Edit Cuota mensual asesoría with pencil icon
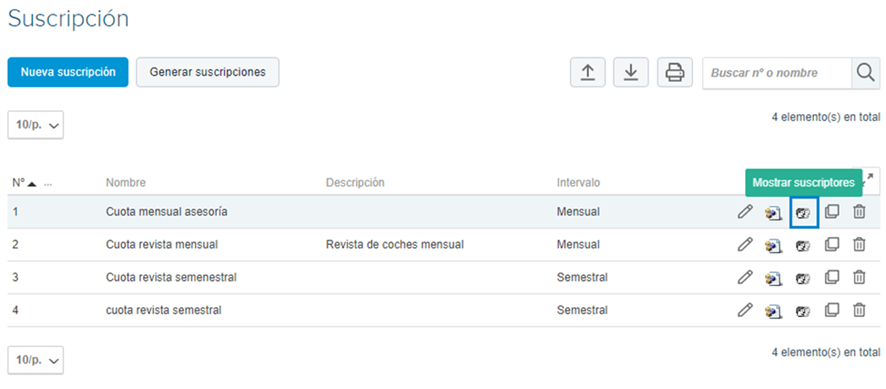 tap(745, 212)
